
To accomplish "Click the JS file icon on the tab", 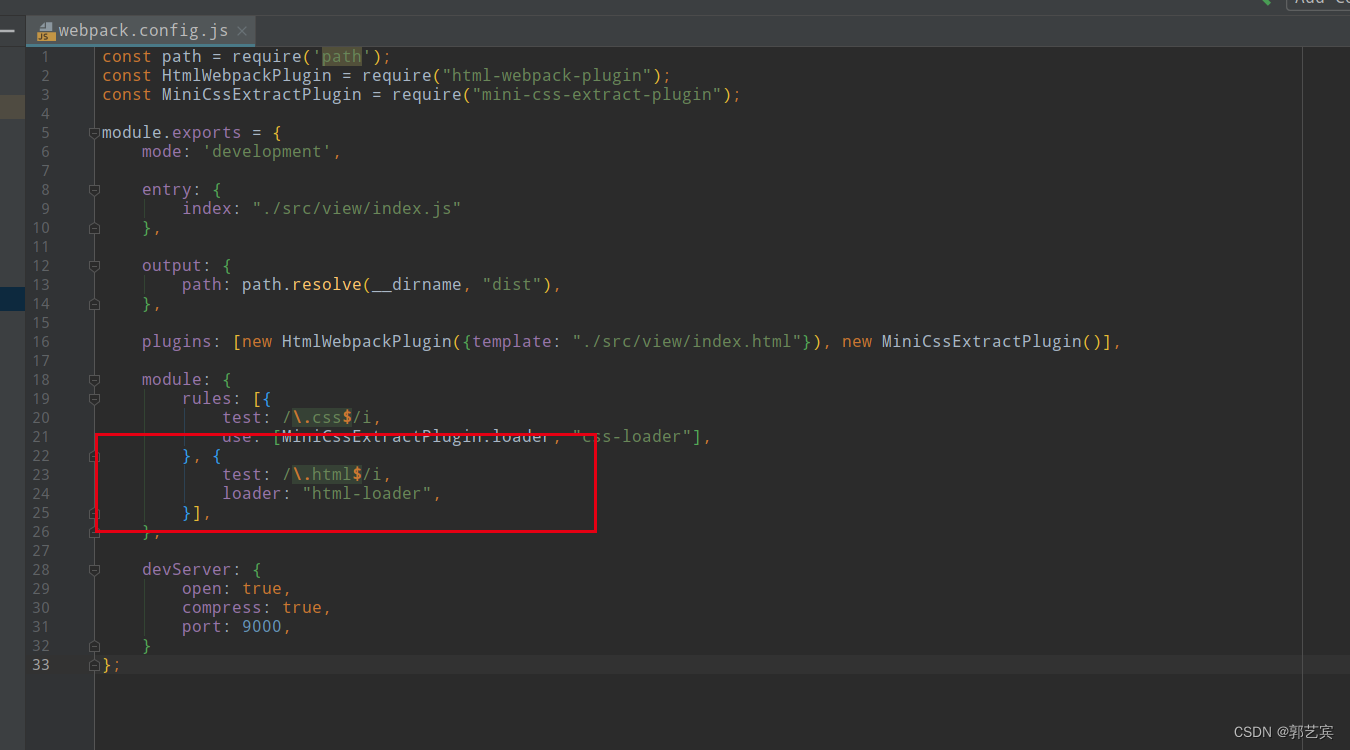I will (45, 31).
